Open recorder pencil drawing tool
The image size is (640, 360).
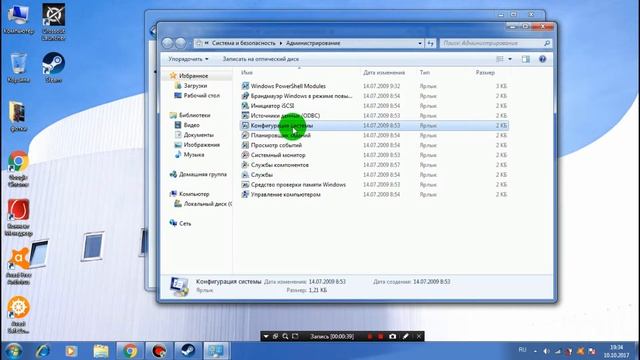click(405, 336)
